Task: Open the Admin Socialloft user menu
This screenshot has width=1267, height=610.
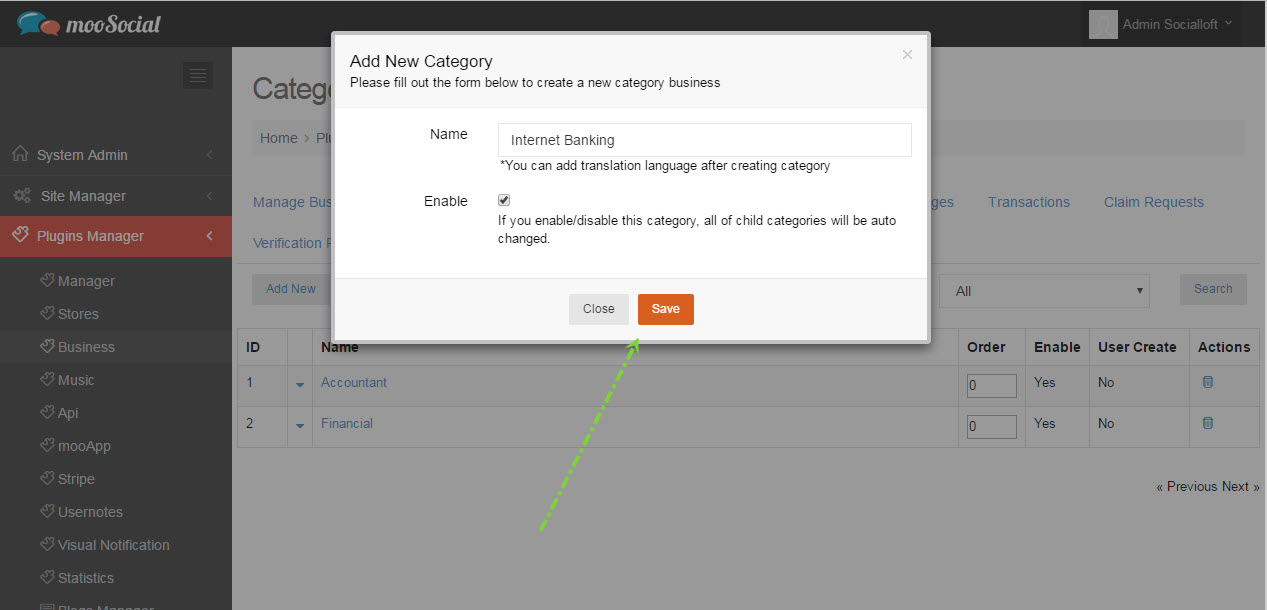Action: click(1177, 24)
